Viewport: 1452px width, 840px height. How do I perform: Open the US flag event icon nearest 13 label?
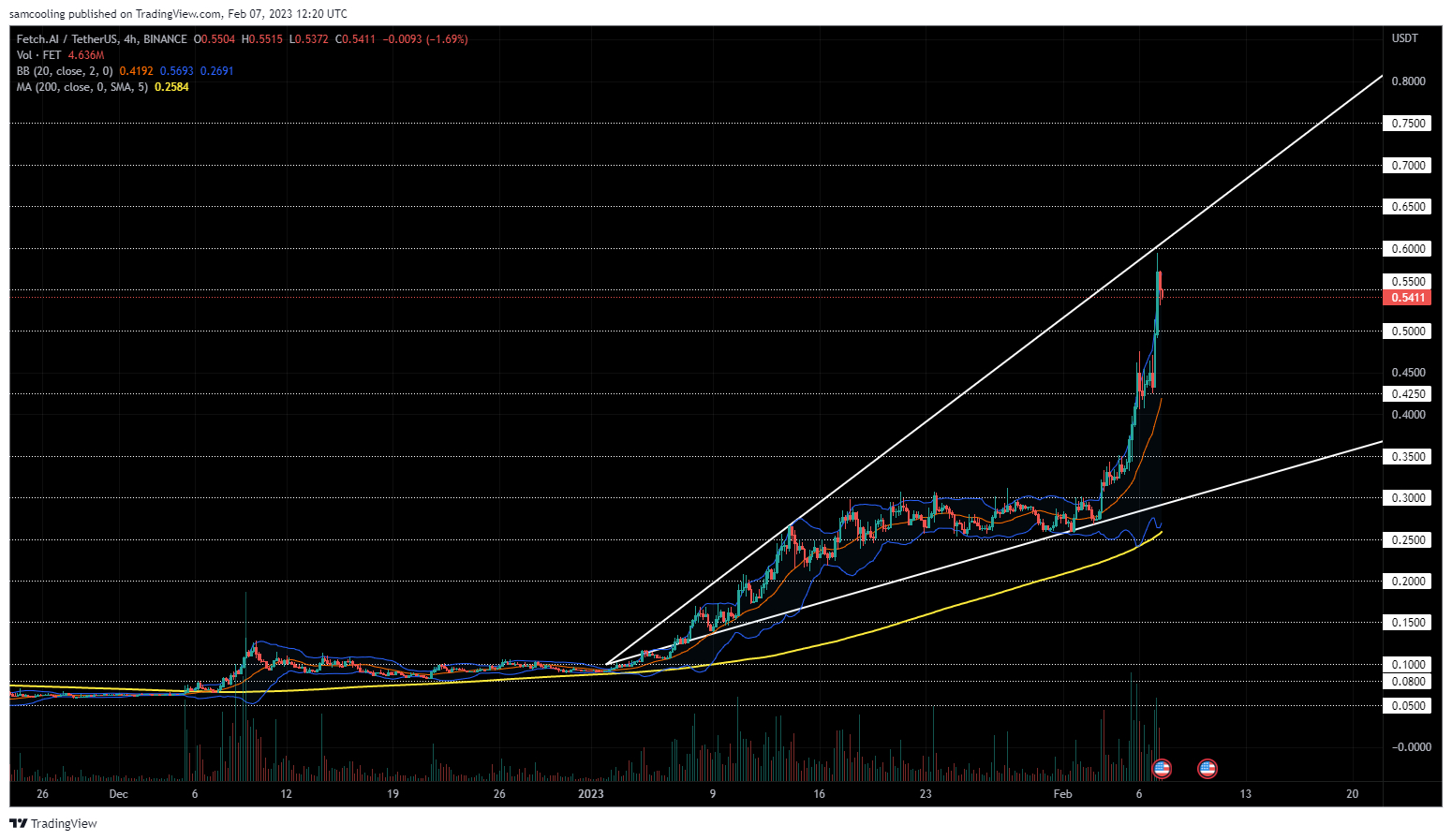coord(1208,769)
